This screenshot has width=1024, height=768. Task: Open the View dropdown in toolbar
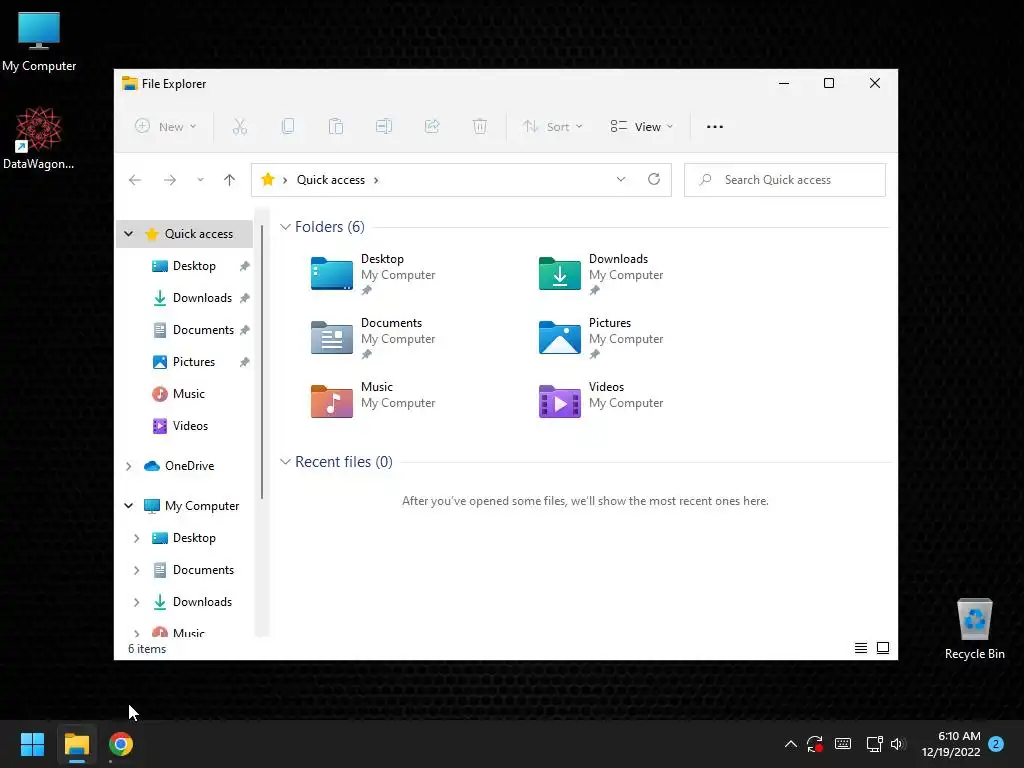click(641, 127)
